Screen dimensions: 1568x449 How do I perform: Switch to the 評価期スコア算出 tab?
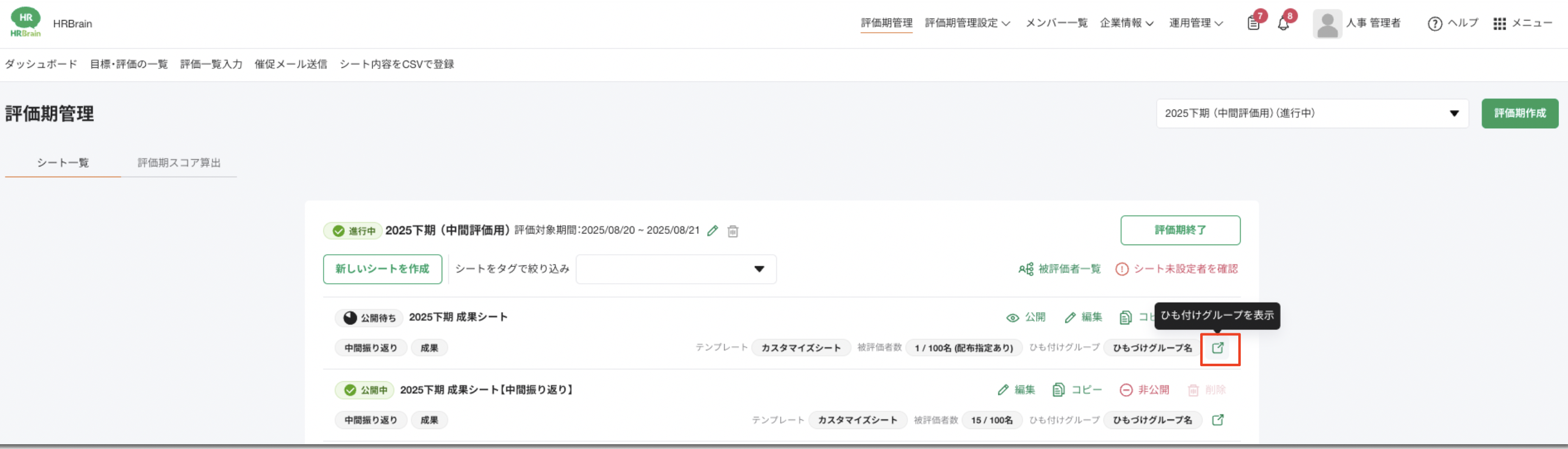click(179, 163)
